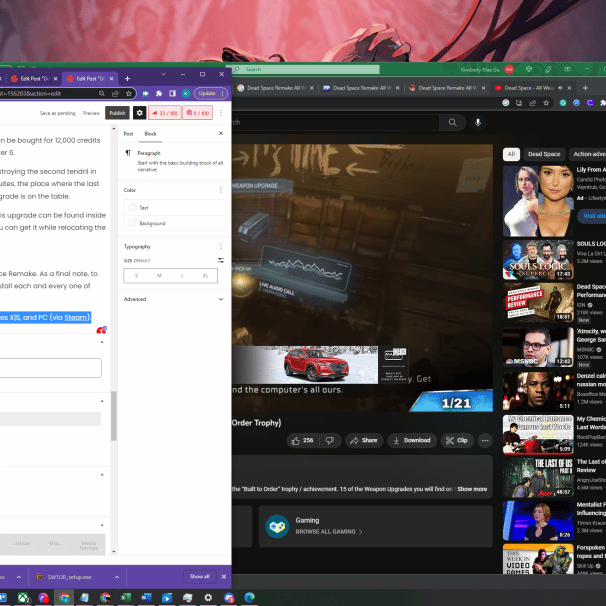Open Windows Settings gear on the taskbar
The height and width of the screenshot is (606, 606).
(208, 597)
